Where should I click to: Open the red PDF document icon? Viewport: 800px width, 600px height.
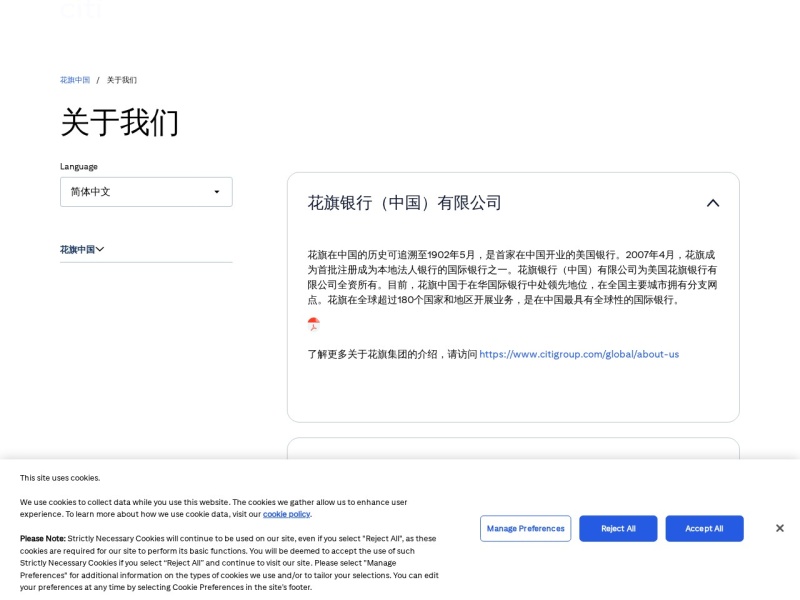pos(313,324)
